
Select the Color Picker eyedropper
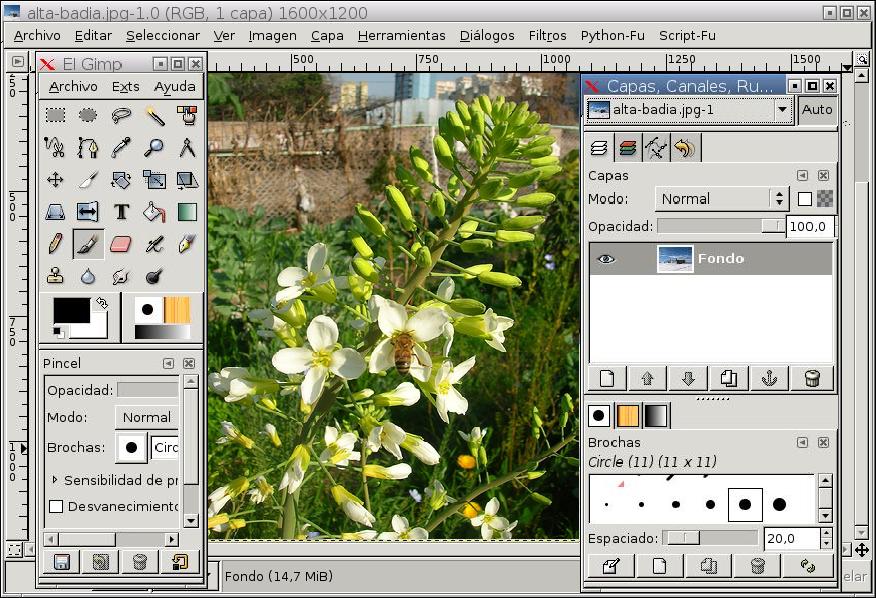[121, 148]
